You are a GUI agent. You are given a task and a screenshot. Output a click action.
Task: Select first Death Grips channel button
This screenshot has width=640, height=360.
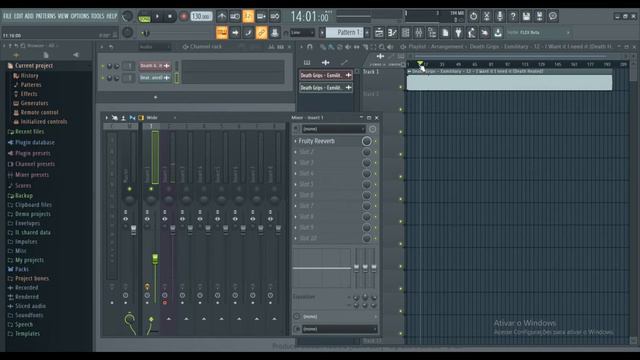[x=155, y=66]
